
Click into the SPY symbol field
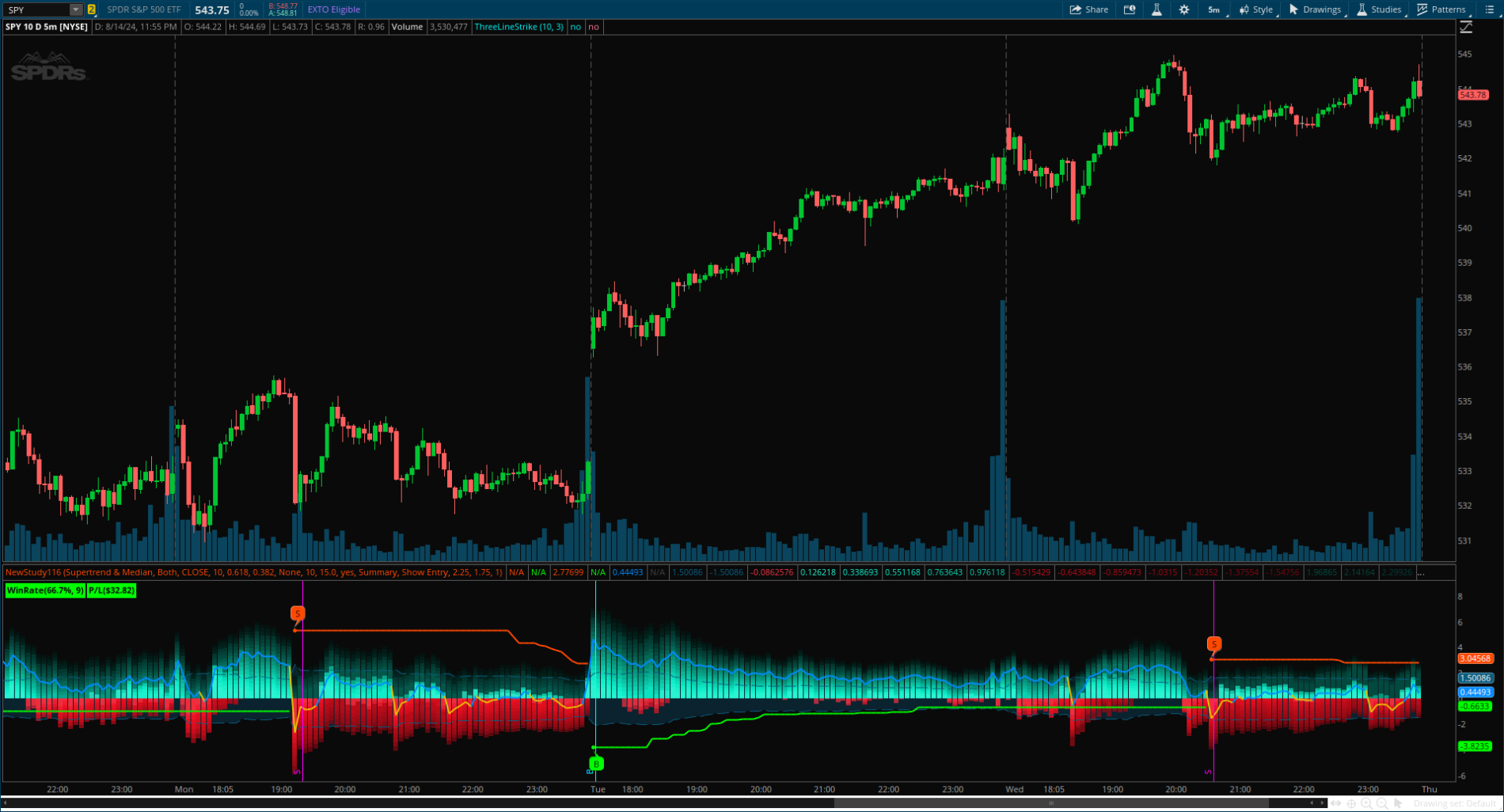pyautogui.click(x=36, y=9)
